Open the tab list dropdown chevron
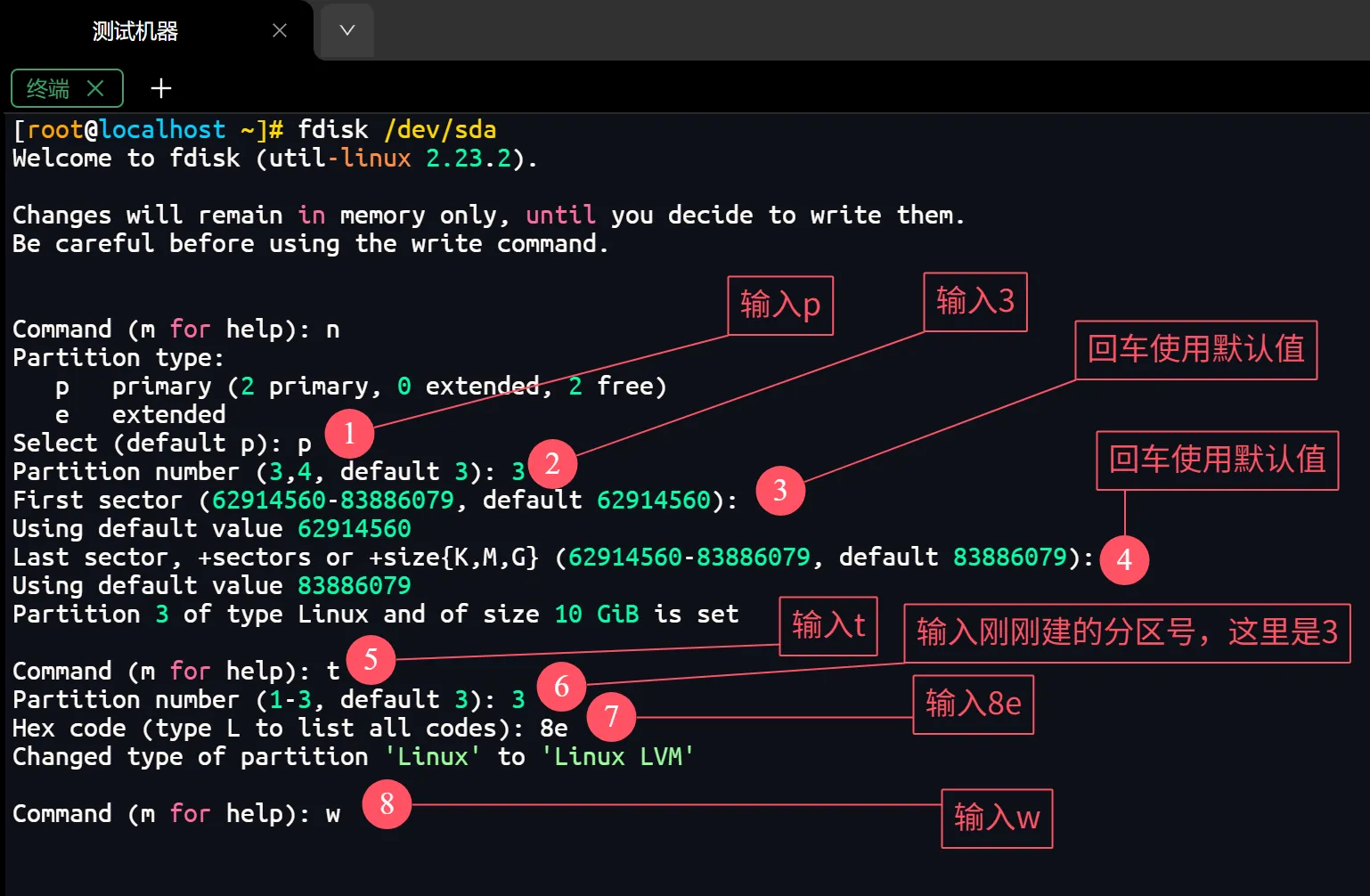The image size is (1370, 896). [x=347, y=31]
